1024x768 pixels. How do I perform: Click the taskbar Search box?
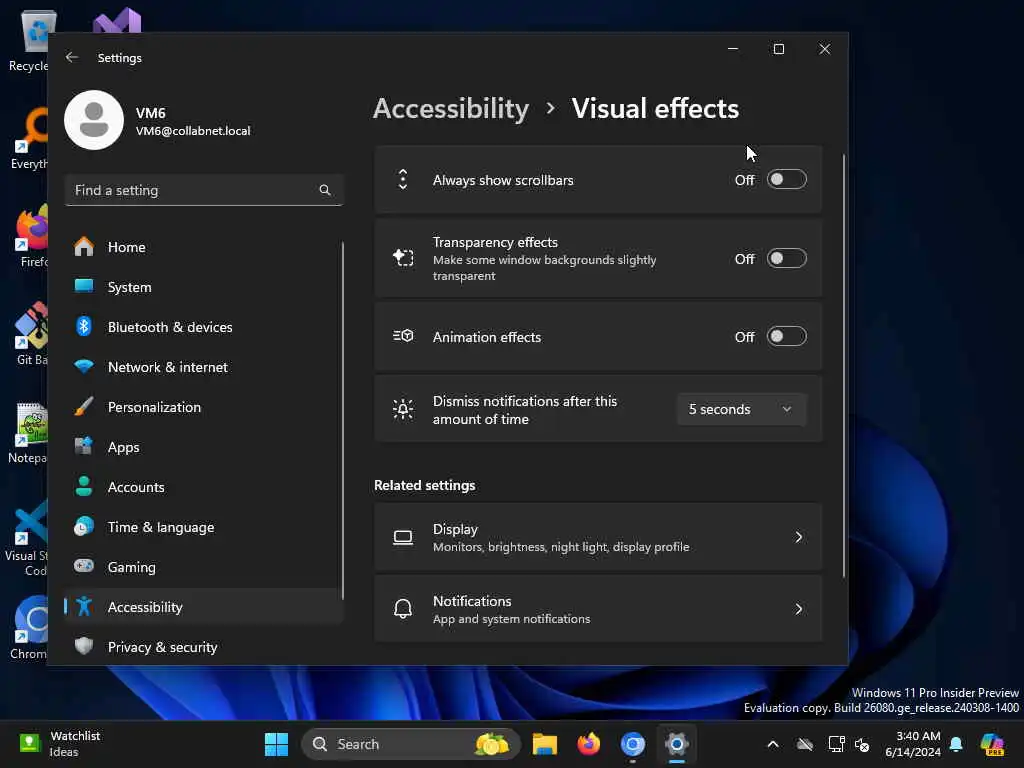(x=411, y=744)
